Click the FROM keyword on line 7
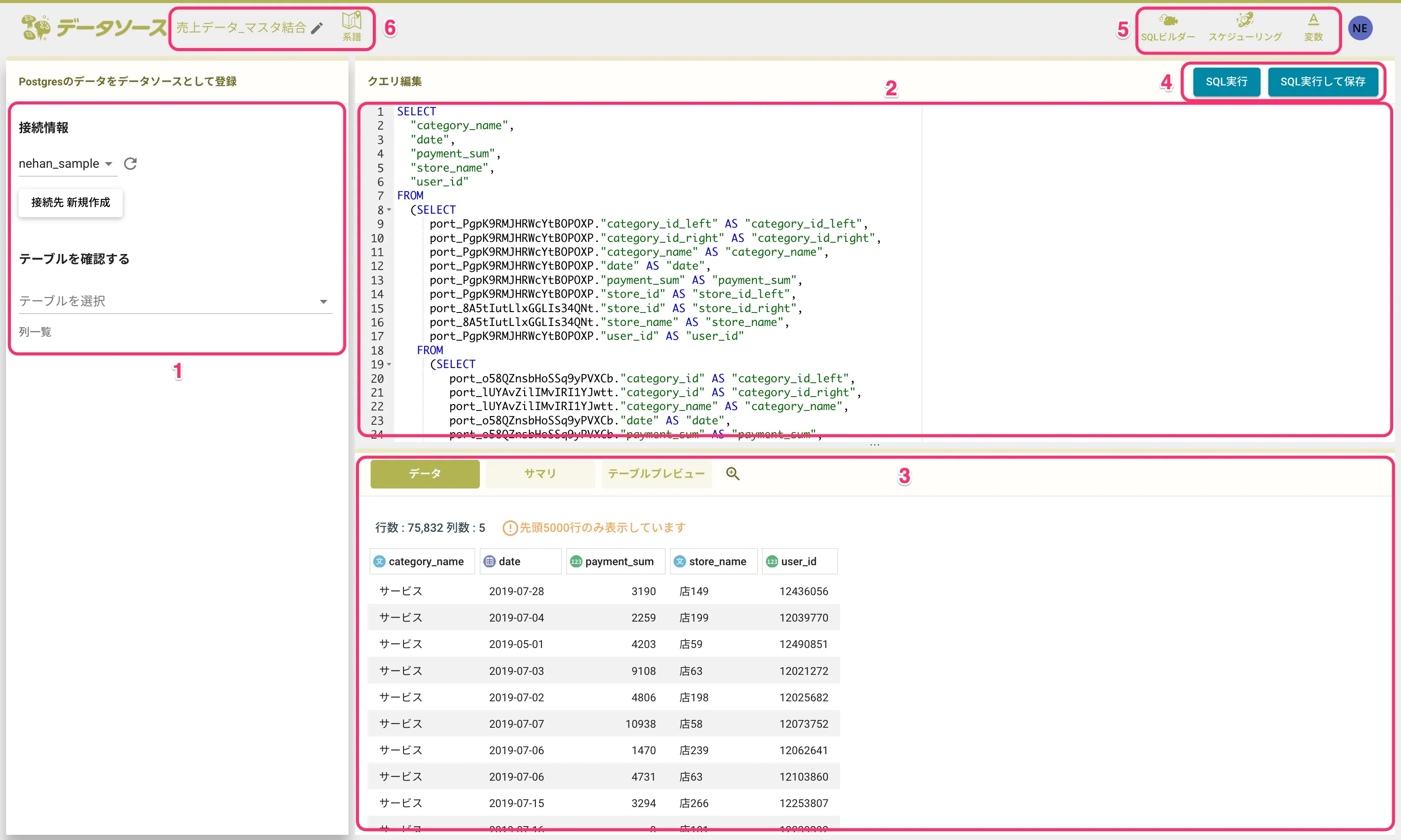The image size is (1401, 840). point(411,196)
